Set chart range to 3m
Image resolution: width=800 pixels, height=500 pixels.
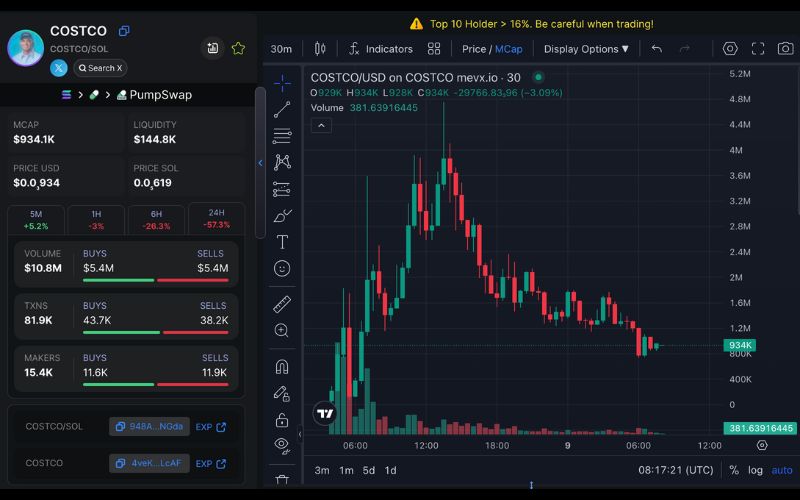321,470
